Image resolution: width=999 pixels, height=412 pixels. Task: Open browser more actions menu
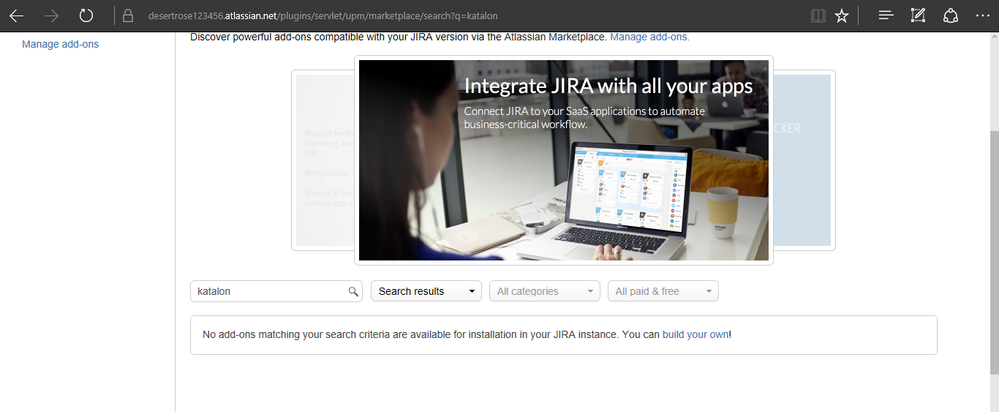(982, 16)
